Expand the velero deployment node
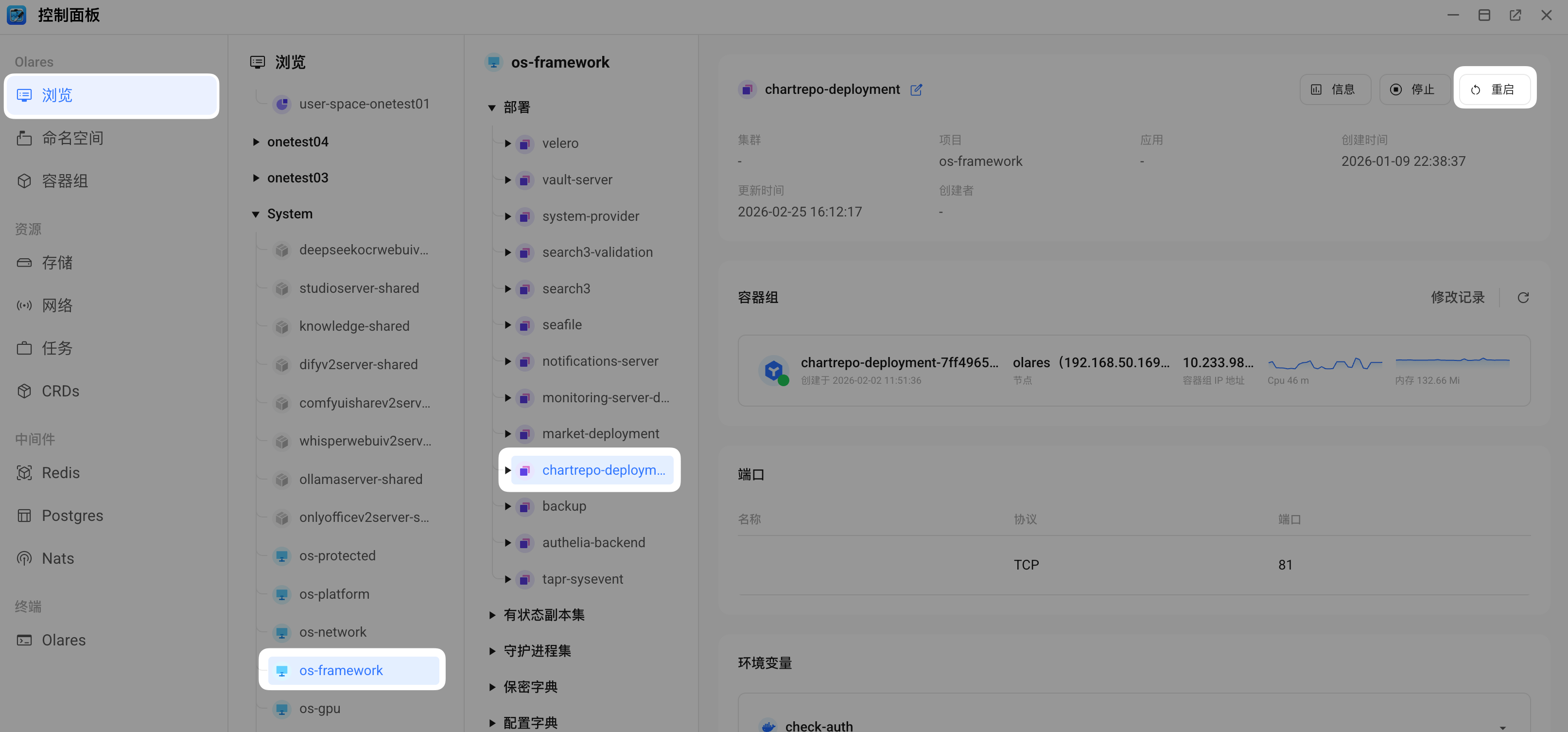 [x=507, y=143]
